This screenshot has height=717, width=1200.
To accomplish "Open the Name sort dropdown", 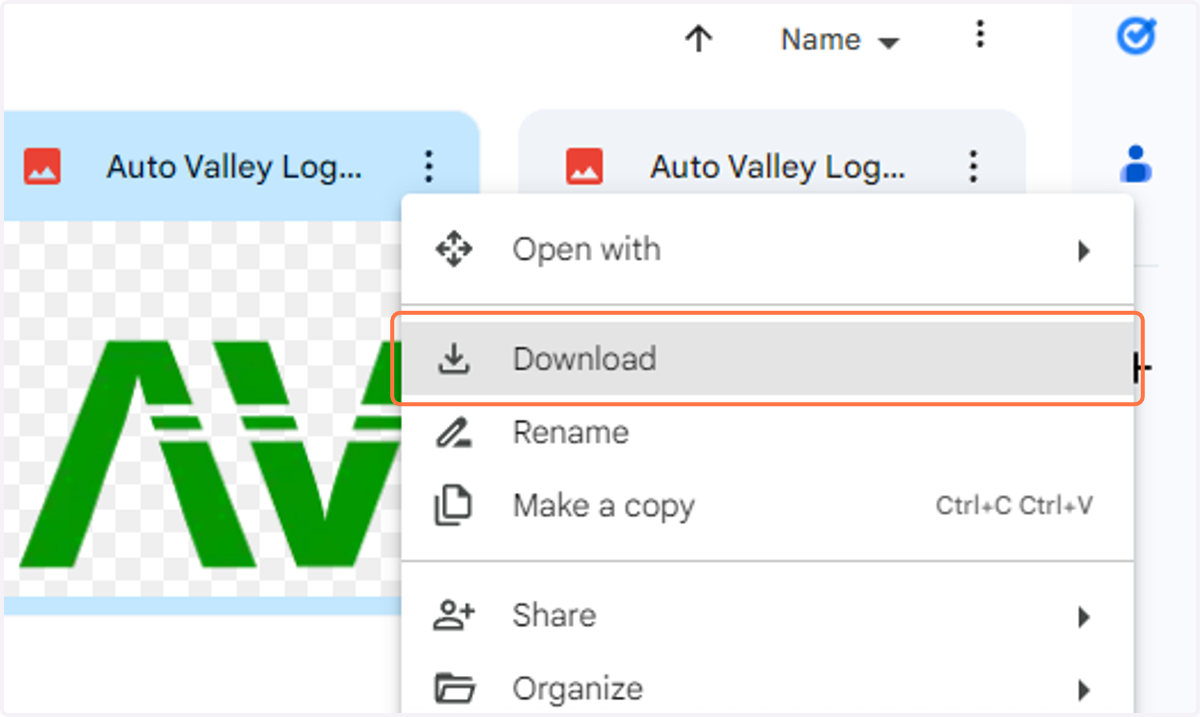I will 840,40.
